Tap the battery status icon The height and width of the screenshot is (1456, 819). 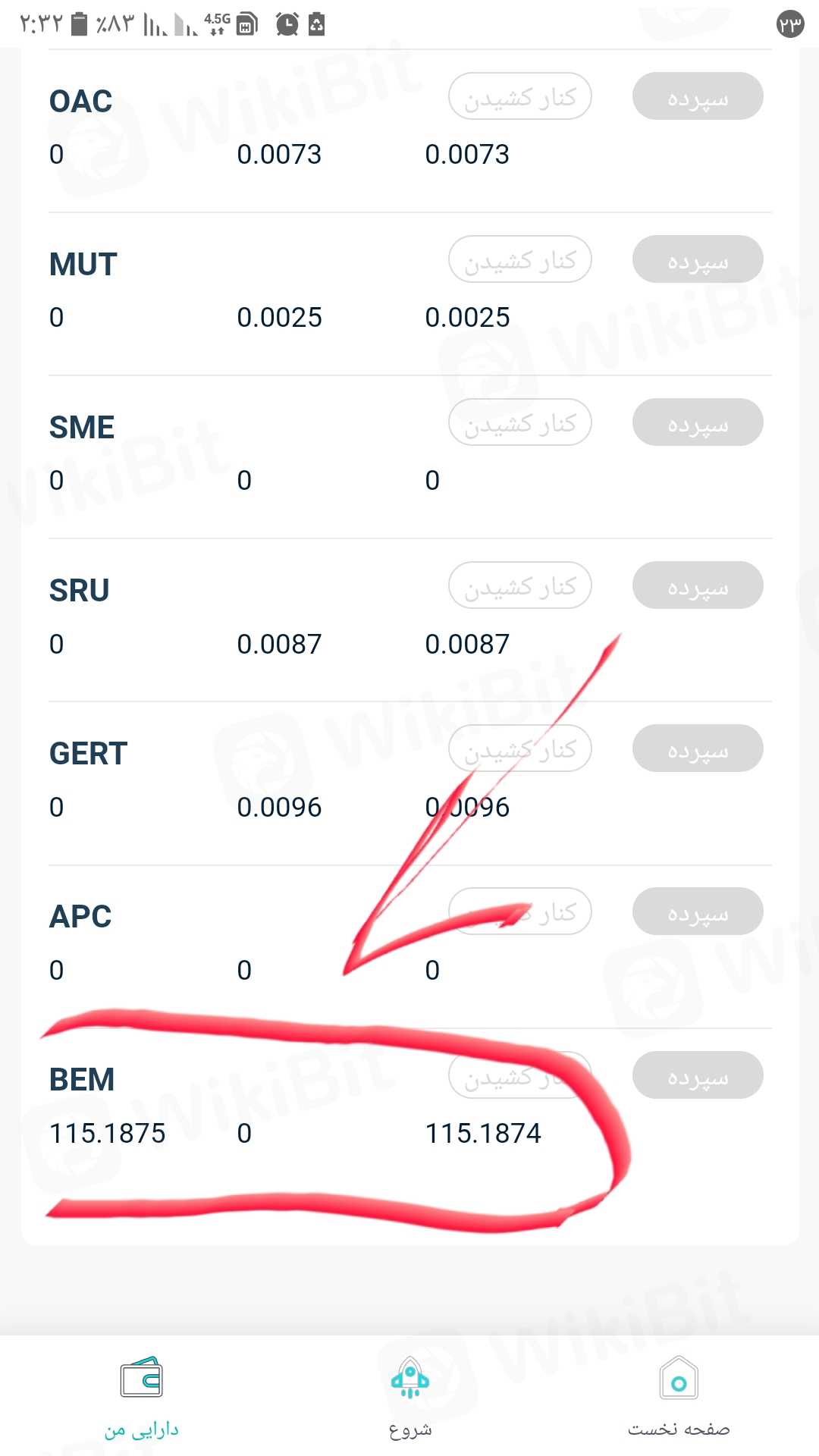pyautogui.click(x=79, y=24)
